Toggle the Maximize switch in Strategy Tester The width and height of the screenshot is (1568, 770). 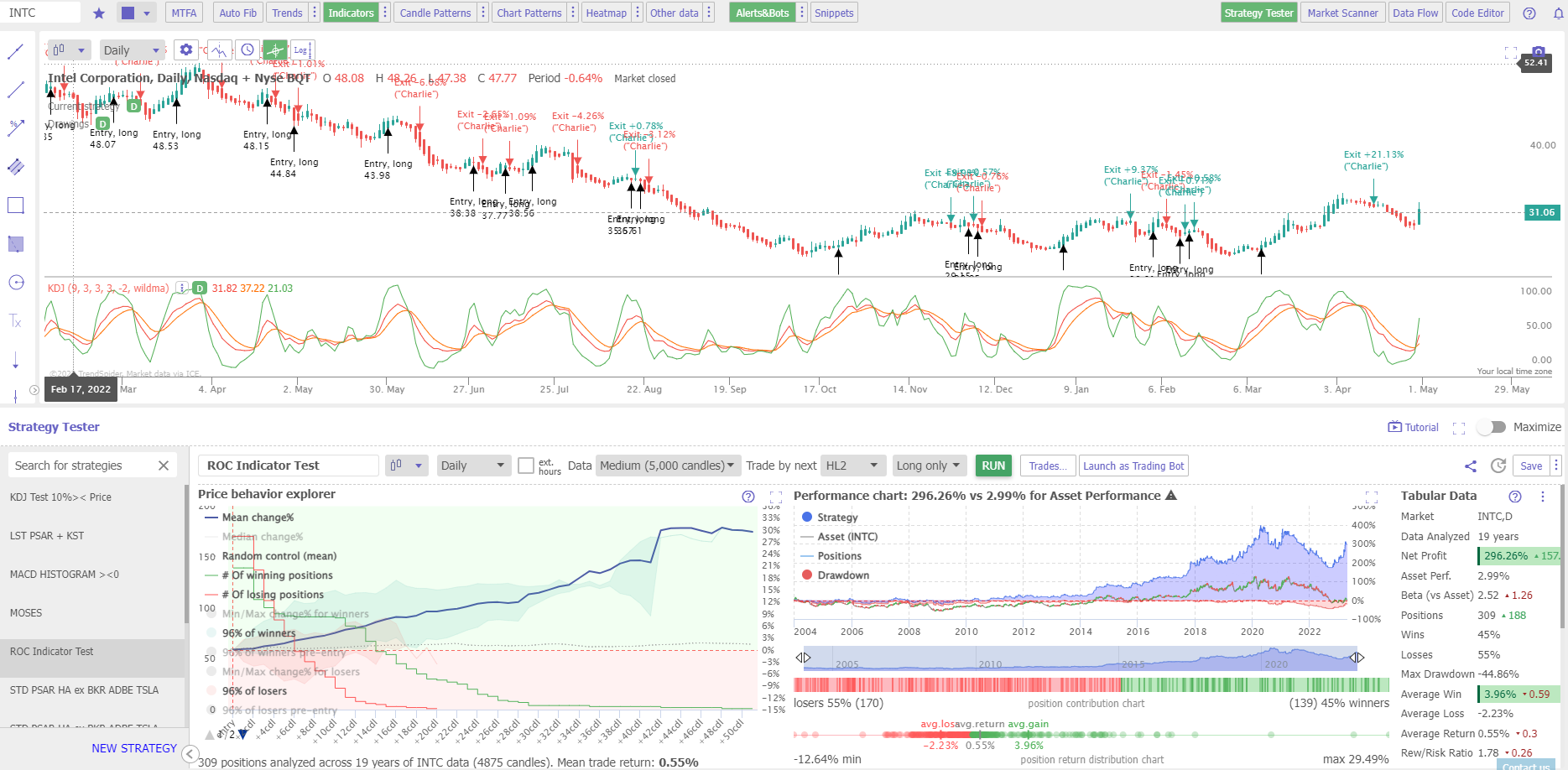pyautogui.click(x=1491, y=427)
